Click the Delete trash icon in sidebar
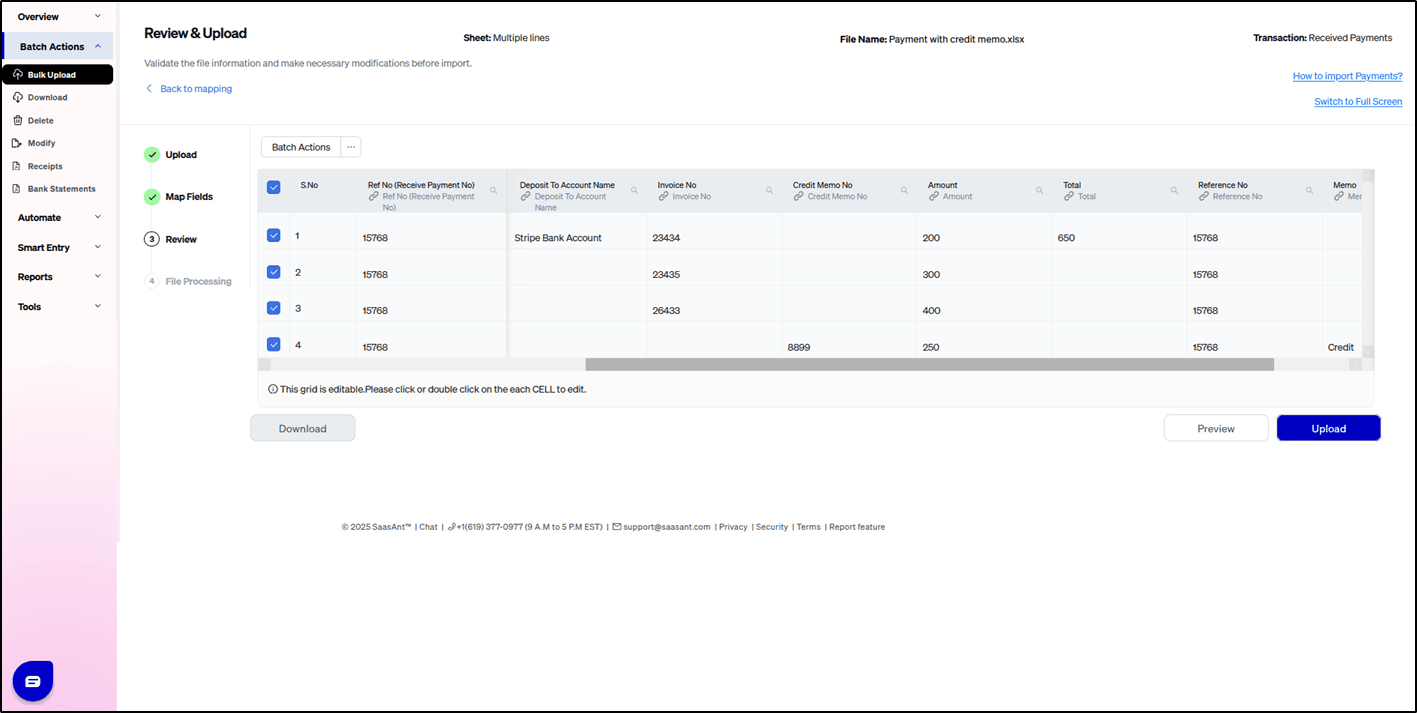Image resolution: width=1417 pixels, height=713 pixels. click(x=17, y=120)
